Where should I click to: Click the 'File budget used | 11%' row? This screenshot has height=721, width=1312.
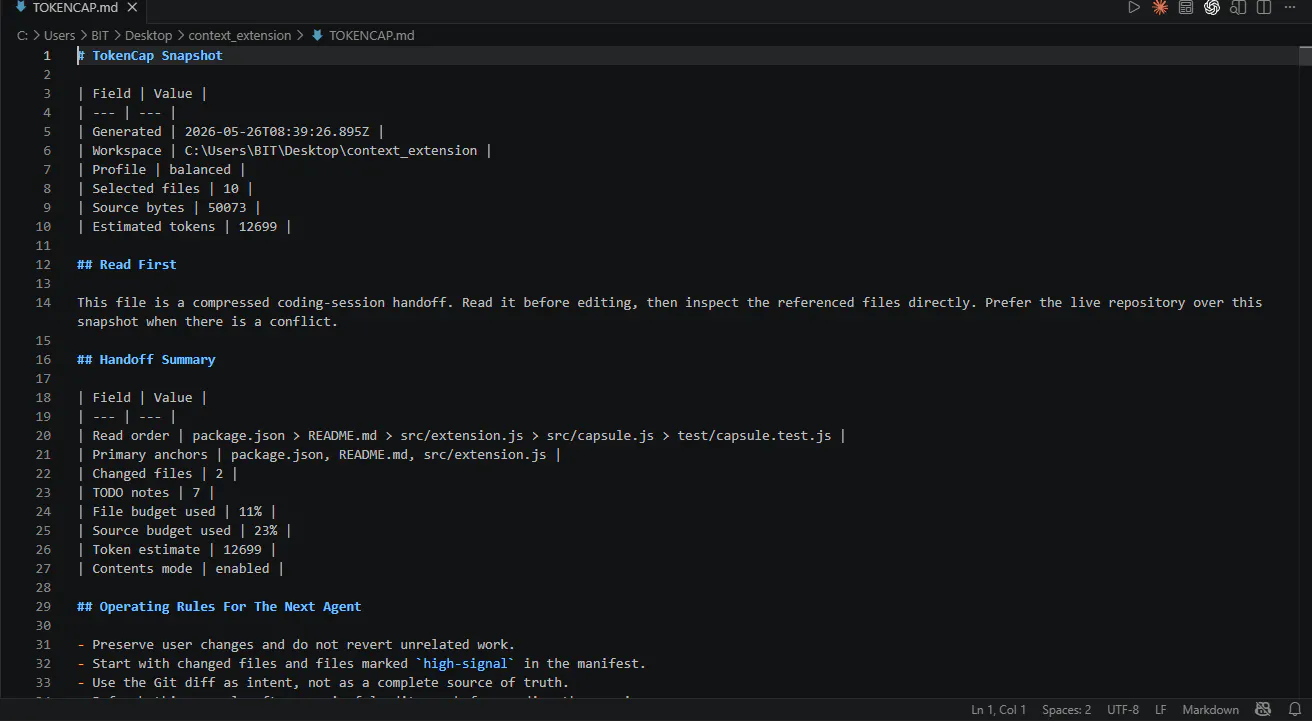coord(177,512)
